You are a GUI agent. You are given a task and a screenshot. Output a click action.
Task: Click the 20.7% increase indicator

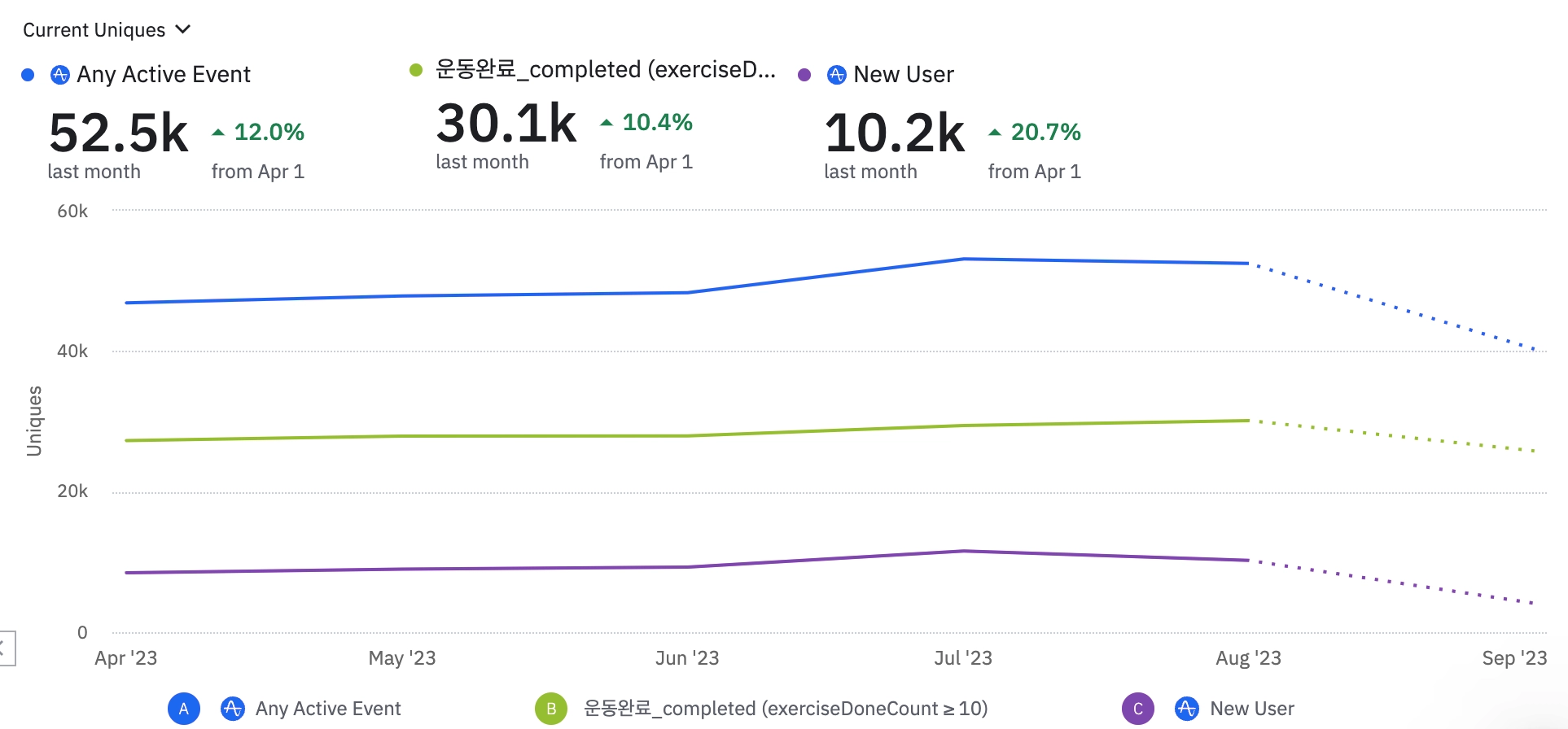(1036, 132)
